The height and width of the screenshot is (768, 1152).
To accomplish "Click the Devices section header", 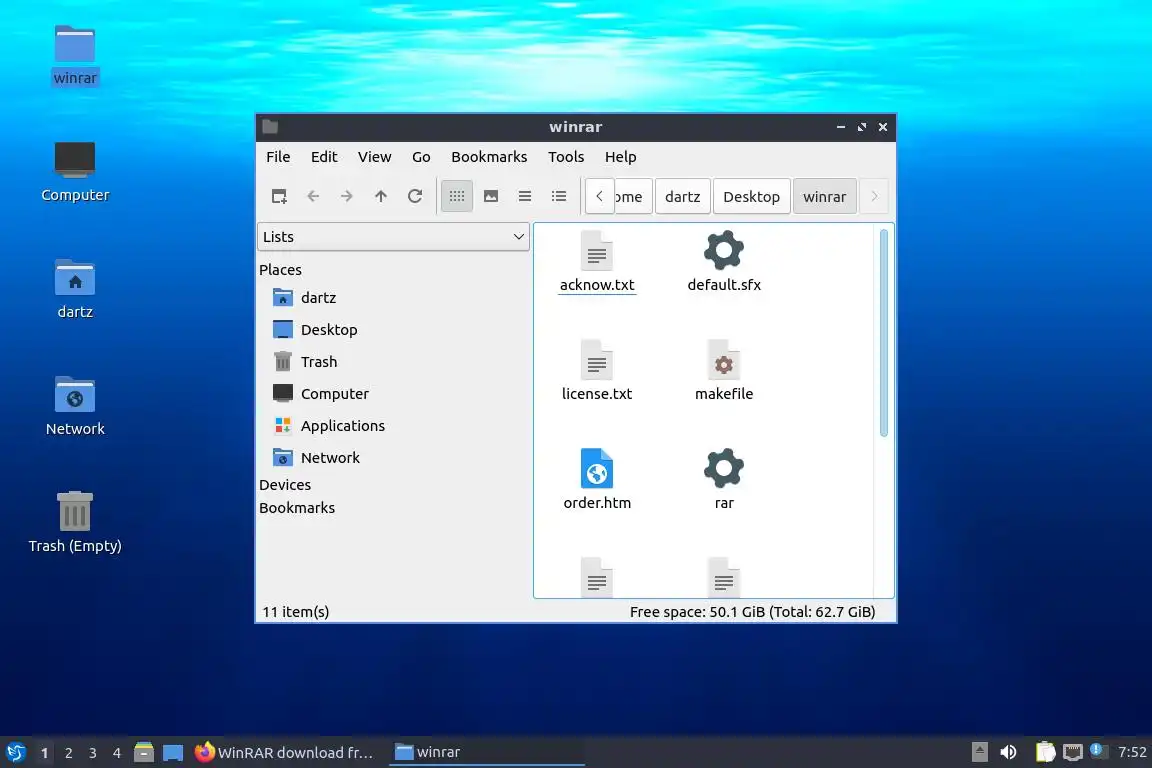I will pyautogui.click(x=285, y=485).
